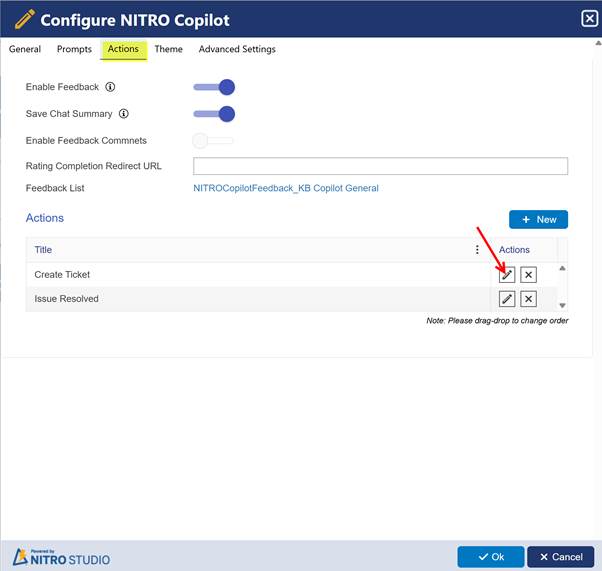The height and width of the screenshot is (571, 602).
Task: Confirm settings with Ok button
Action: tap(490, 557)
